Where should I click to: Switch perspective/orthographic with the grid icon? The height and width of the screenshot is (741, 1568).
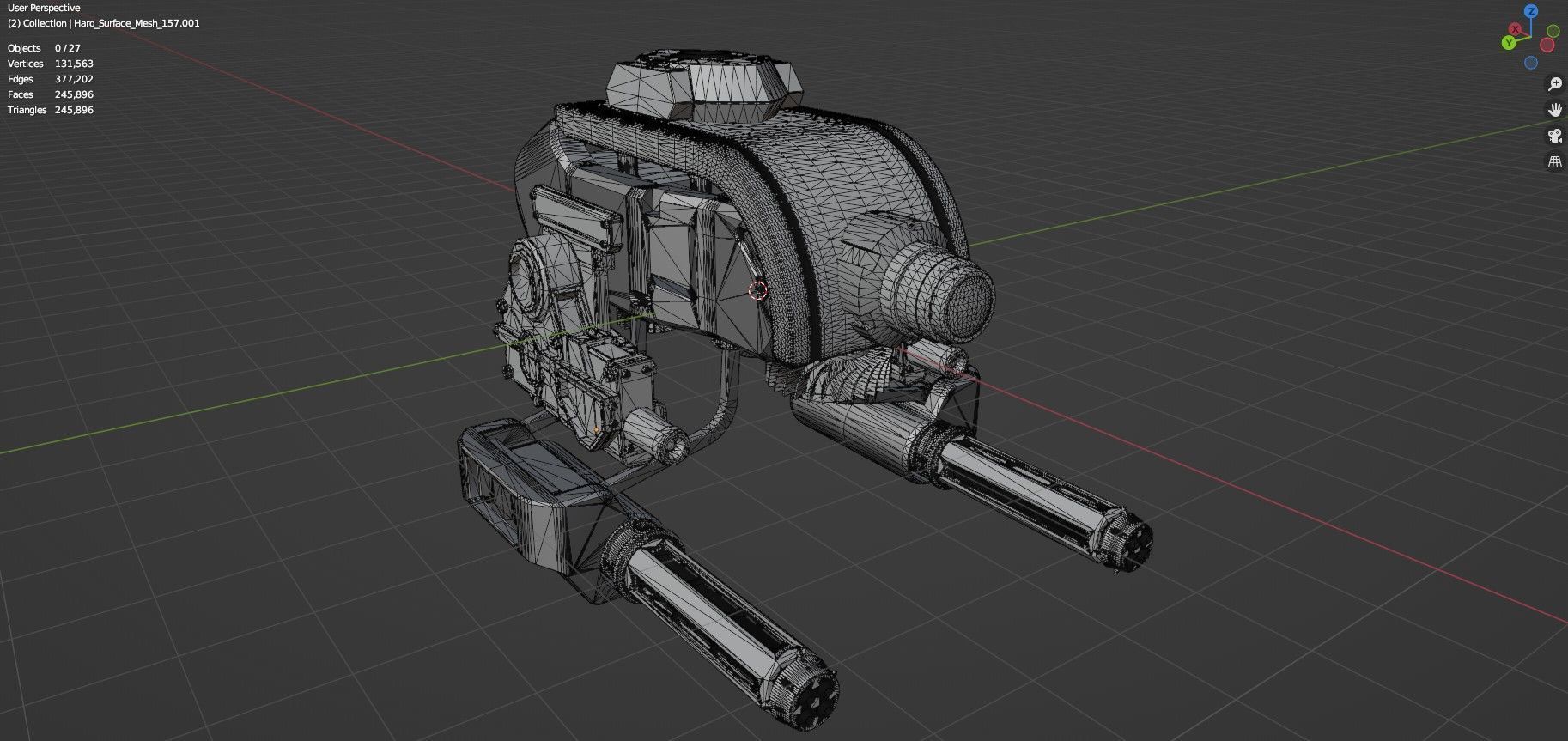pyautogui.click(x=1554, y=161)
